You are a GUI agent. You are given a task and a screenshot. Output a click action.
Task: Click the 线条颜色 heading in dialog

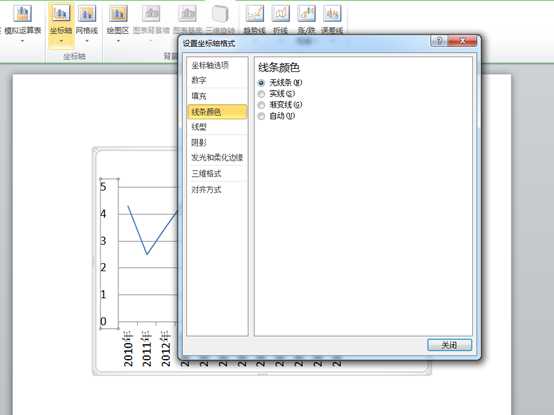tap(279, 67)
